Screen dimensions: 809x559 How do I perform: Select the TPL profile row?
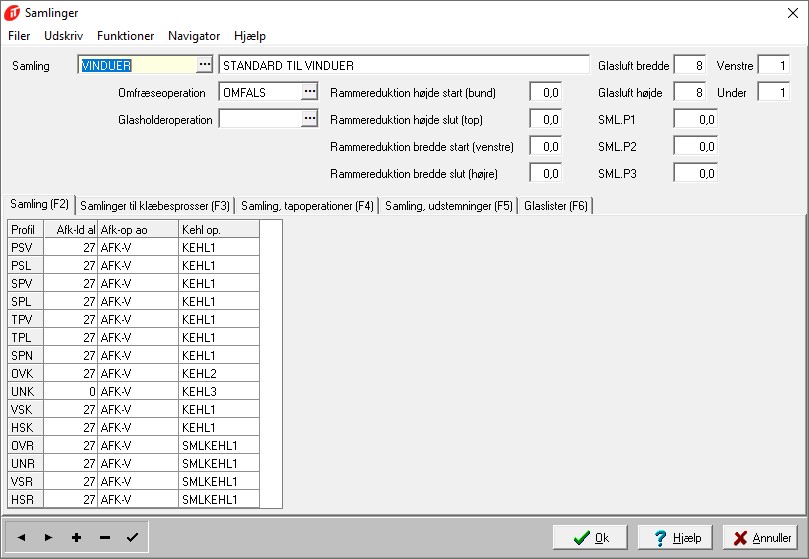(134, 338)
